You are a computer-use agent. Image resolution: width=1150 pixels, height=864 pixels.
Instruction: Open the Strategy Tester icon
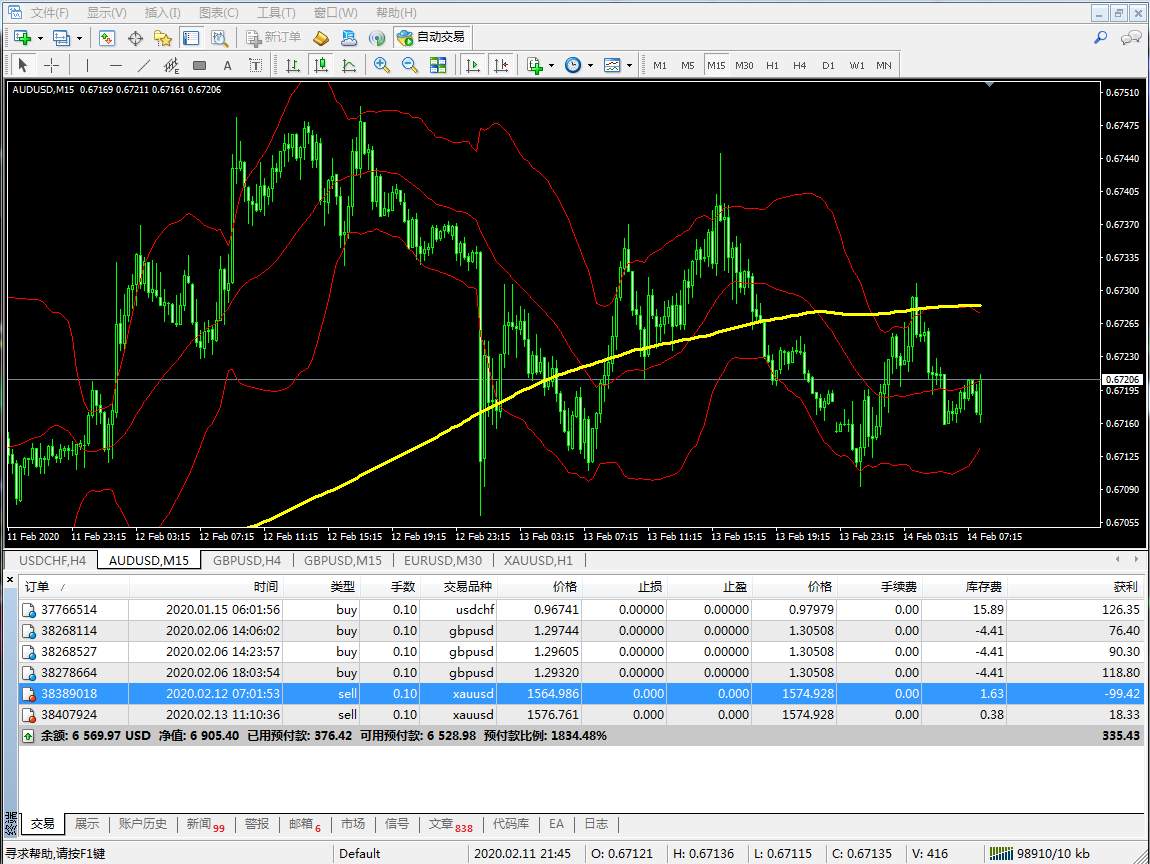[x=219, y=37]
